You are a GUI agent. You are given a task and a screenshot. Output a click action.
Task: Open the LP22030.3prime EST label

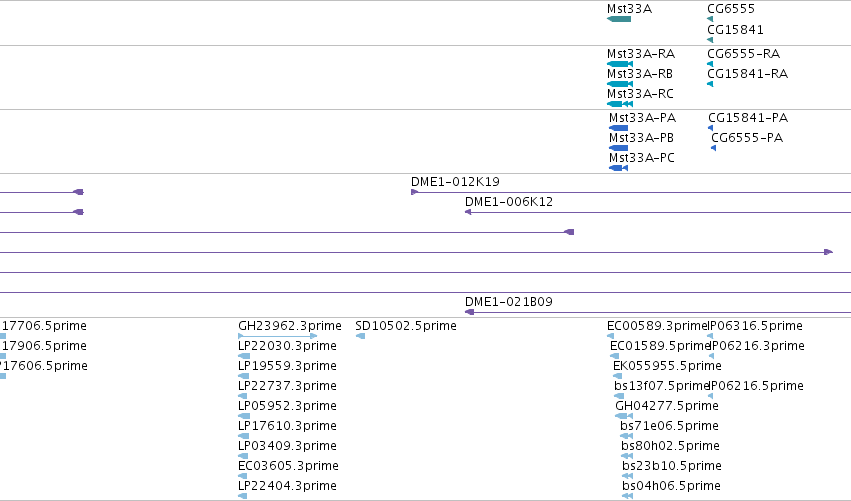287,346
